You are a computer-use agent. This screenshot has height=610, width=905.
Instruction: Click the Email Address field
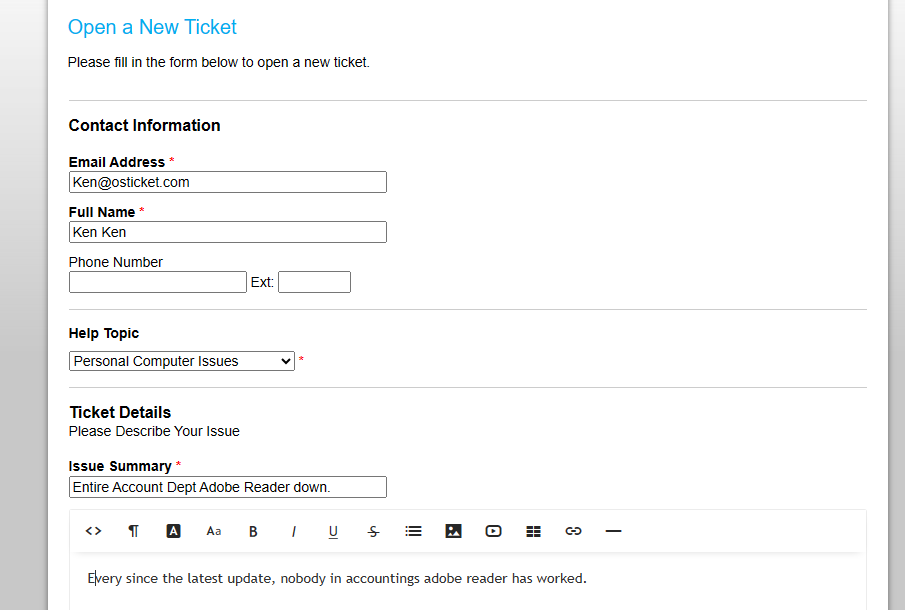pos(227,181)
